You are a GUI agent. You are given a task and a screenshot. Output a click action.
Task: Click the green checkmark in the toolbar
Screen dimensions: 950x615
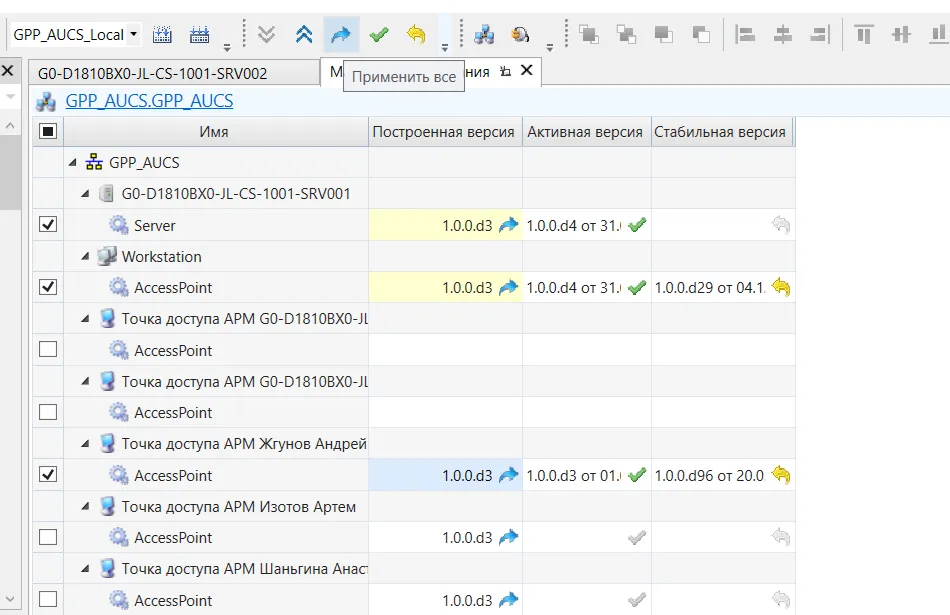point(379,35)
